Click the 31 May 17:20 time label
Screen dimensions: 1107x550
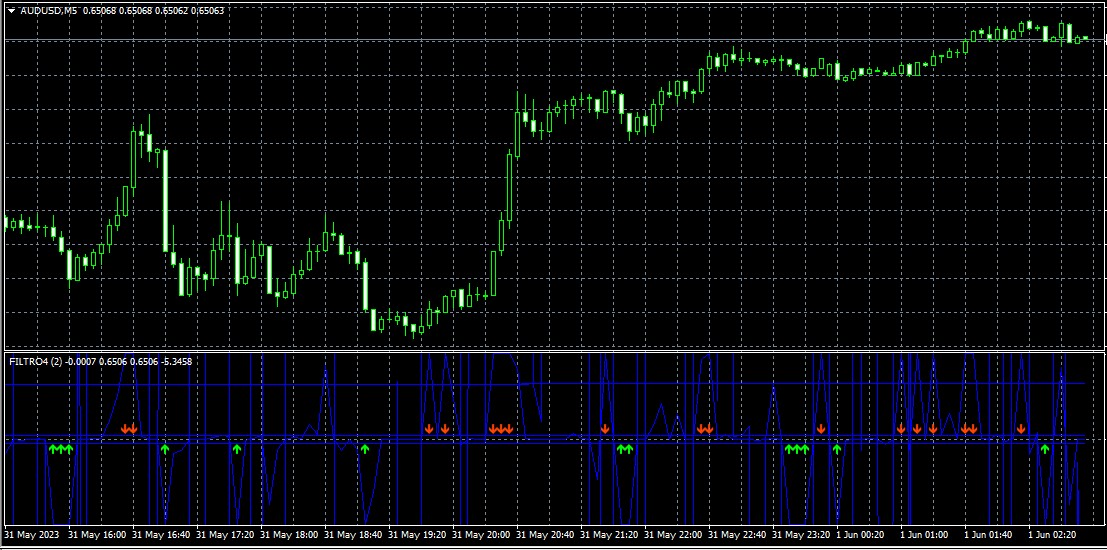pos(225,535)
